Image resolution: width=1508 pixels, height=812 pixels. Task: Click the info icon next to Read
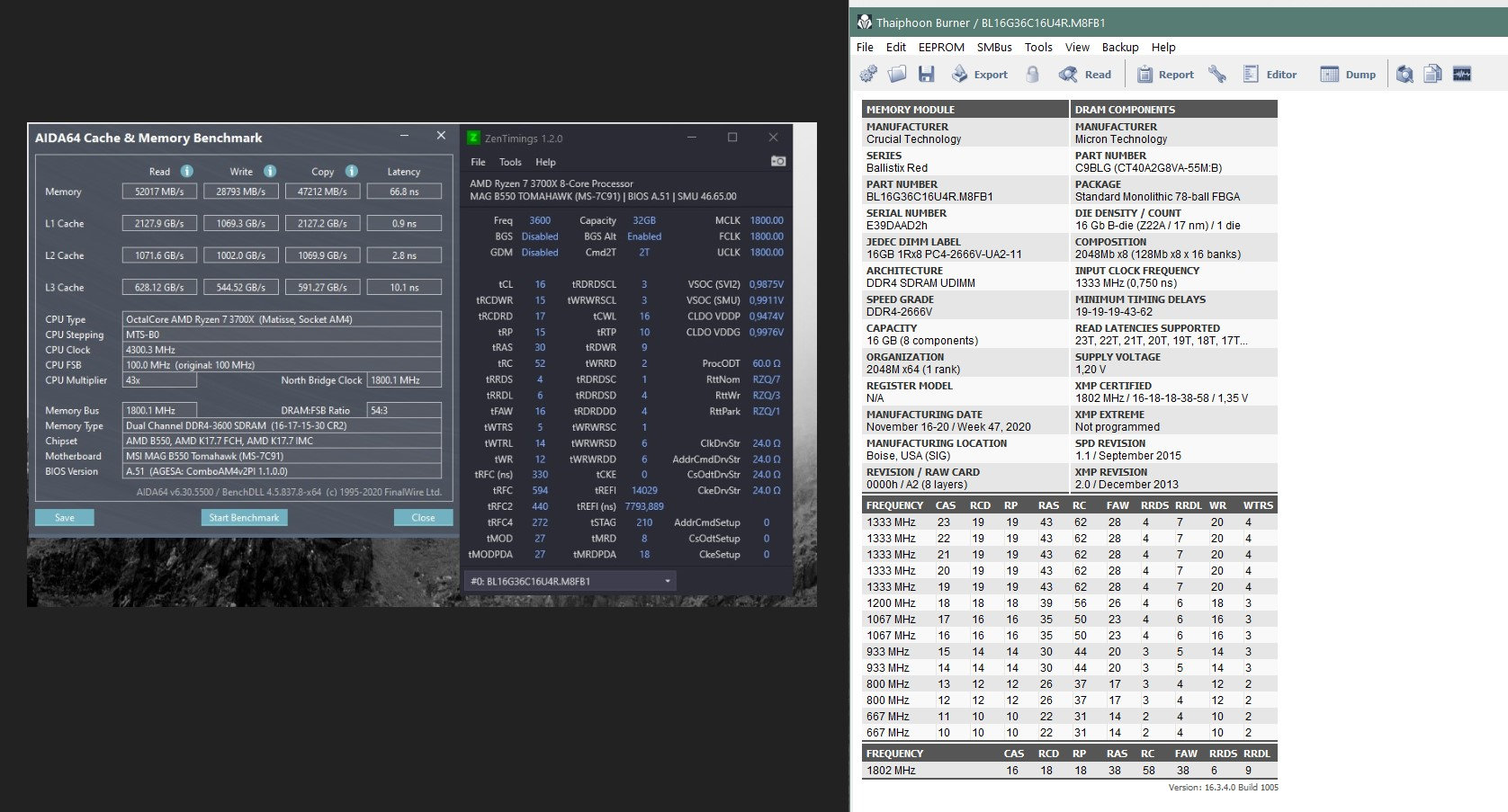[186, 172]
